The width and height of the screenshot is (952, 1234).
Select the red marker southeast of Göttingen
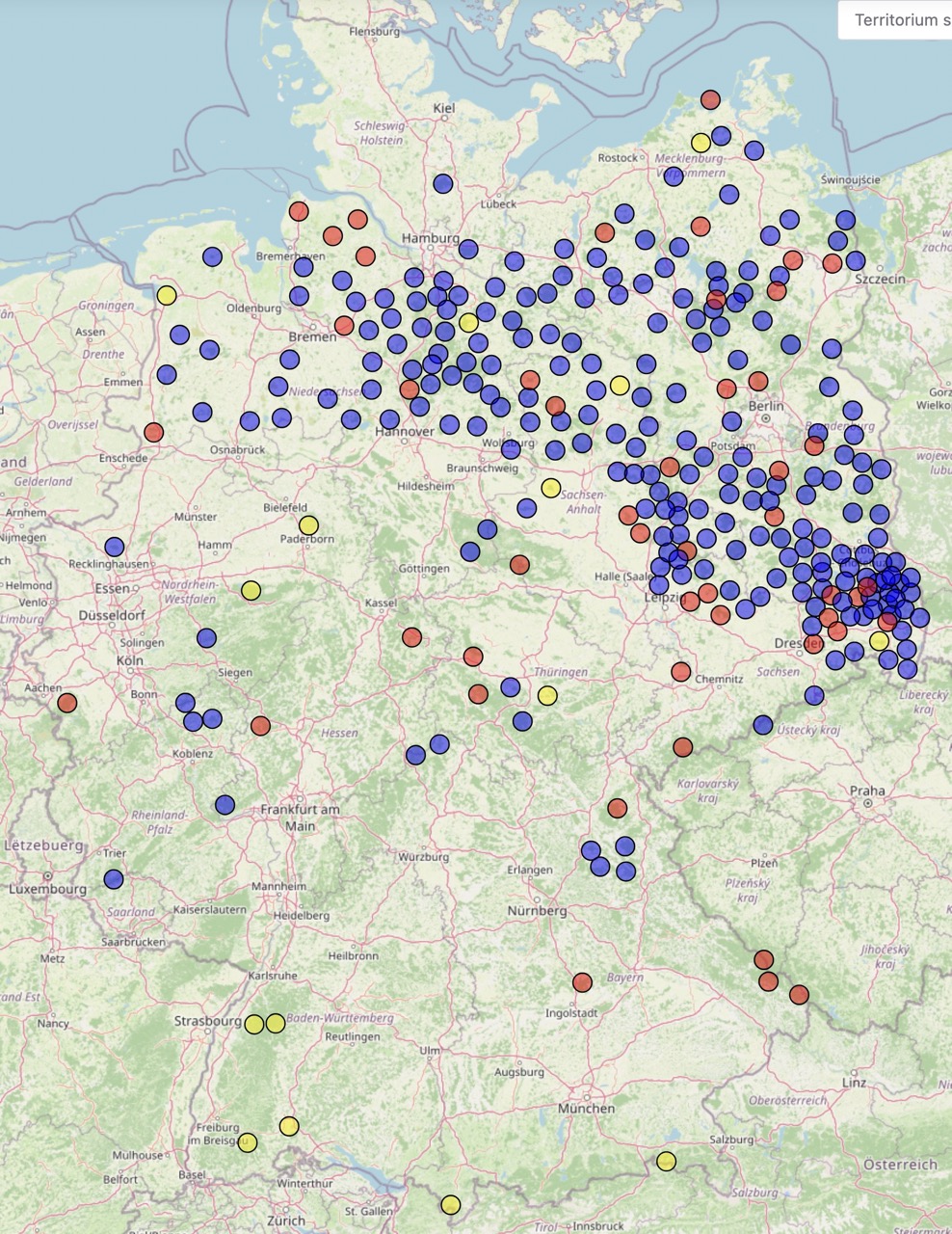[519, 564]
